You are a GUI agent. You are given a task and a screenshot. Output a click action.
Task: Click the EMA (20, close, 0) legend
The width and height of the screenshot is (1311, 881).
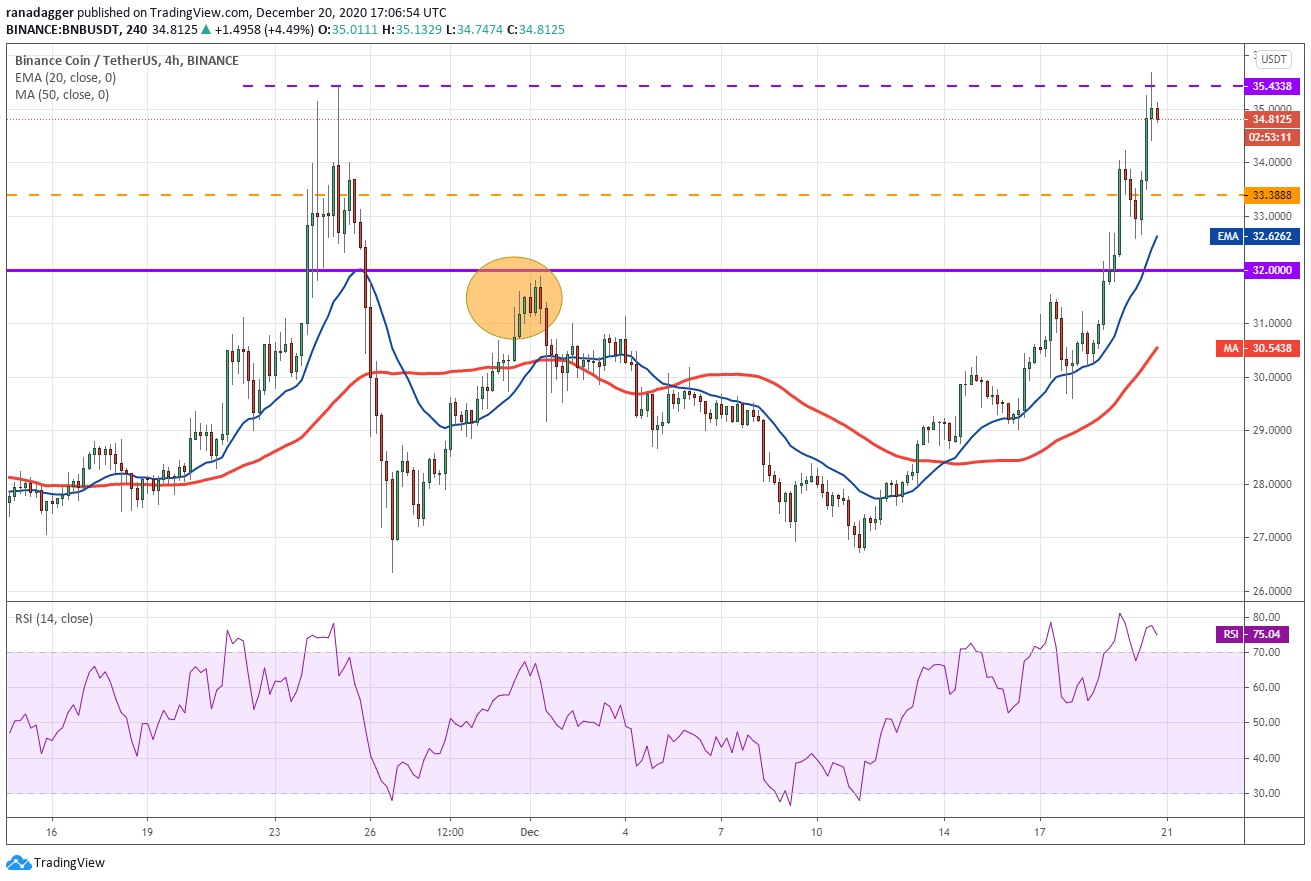tap(63, 78)
